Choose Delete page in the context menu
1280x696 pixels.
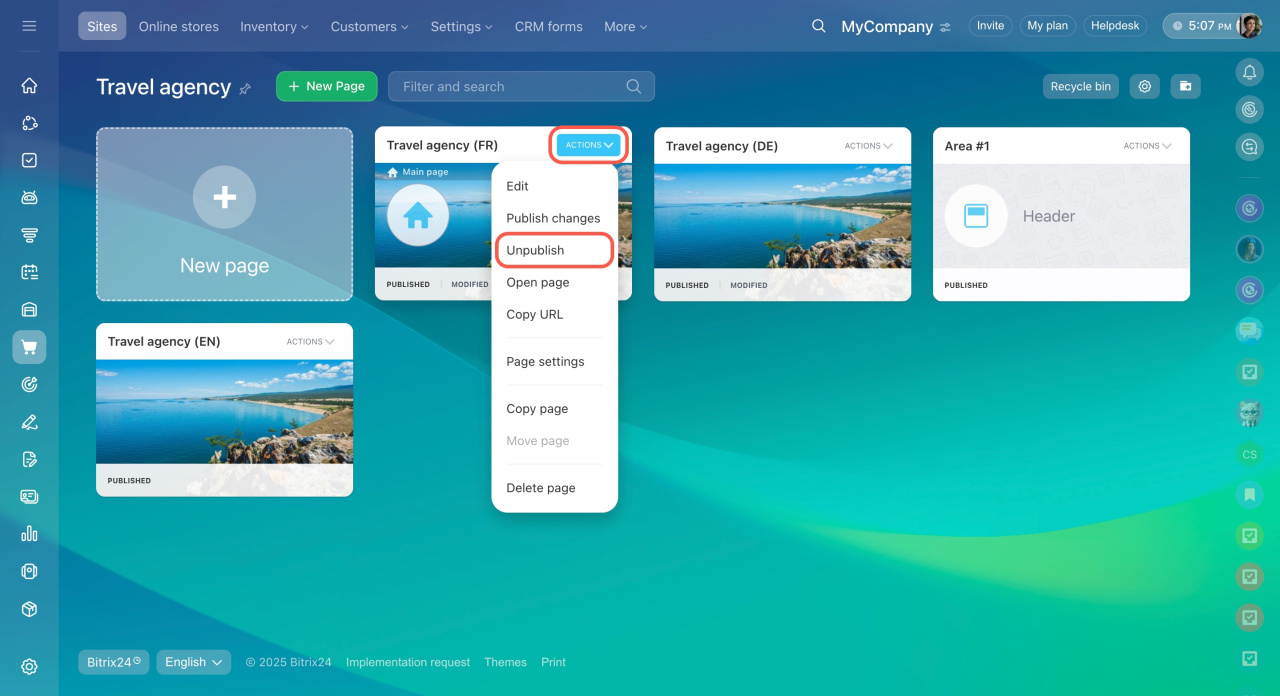(540, 488)
